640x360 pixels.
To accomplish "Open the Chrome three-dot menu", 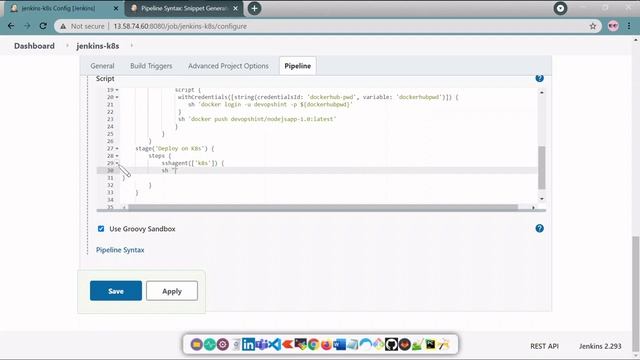I will 629,26.
